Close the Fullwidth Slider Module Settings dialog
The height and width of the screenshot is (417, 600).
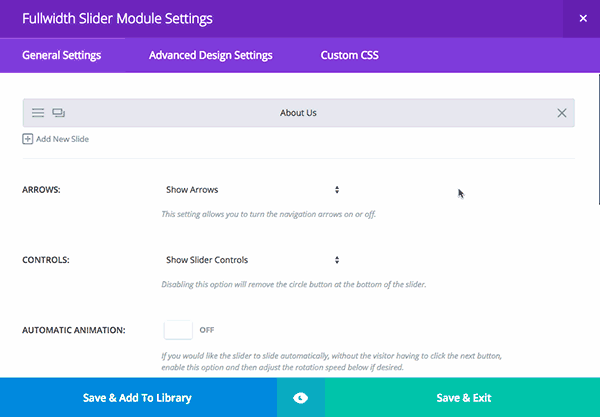(582, 18)
